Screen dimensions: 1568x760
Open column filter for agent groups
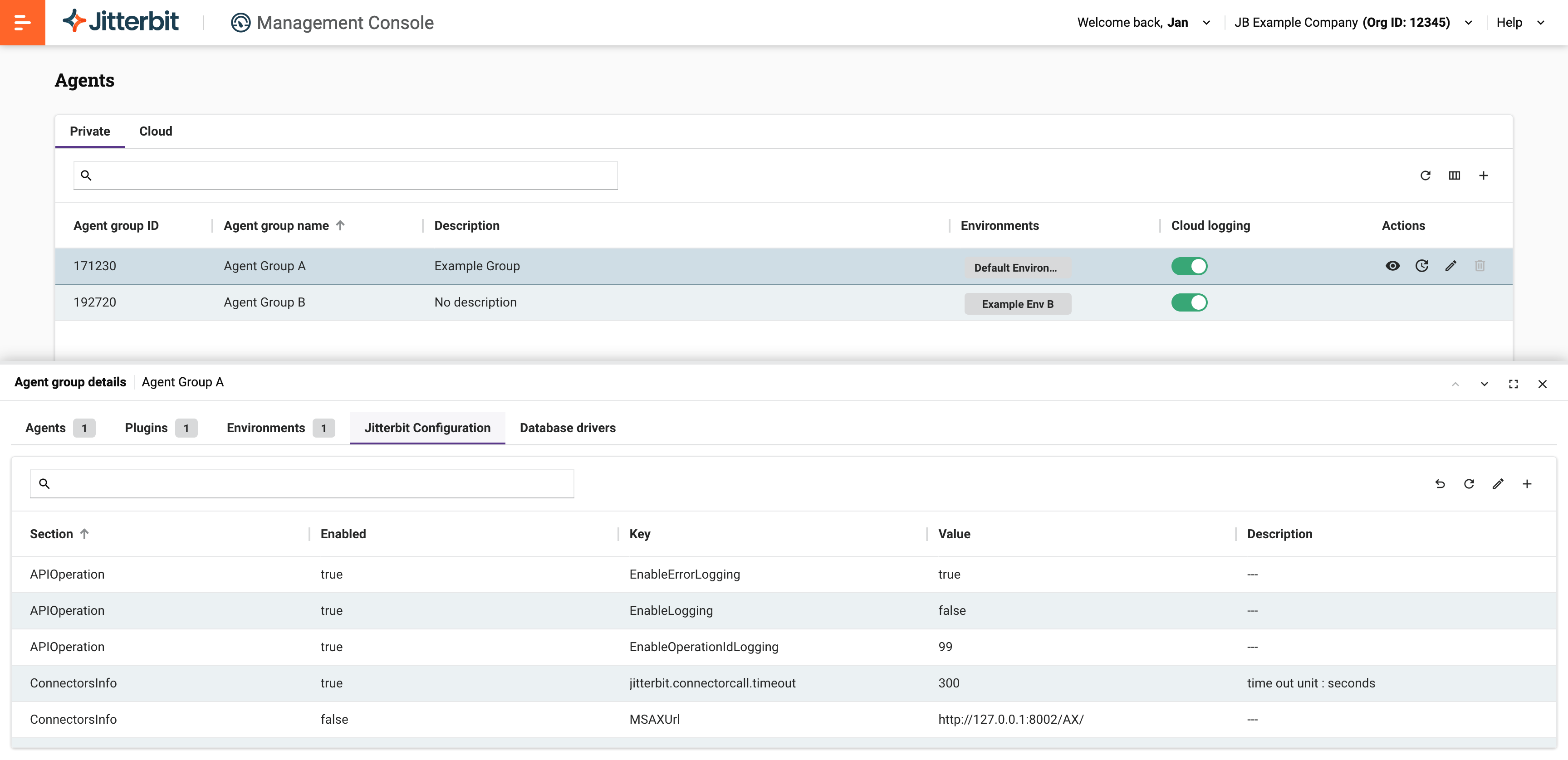click(x=1454, y=175)
